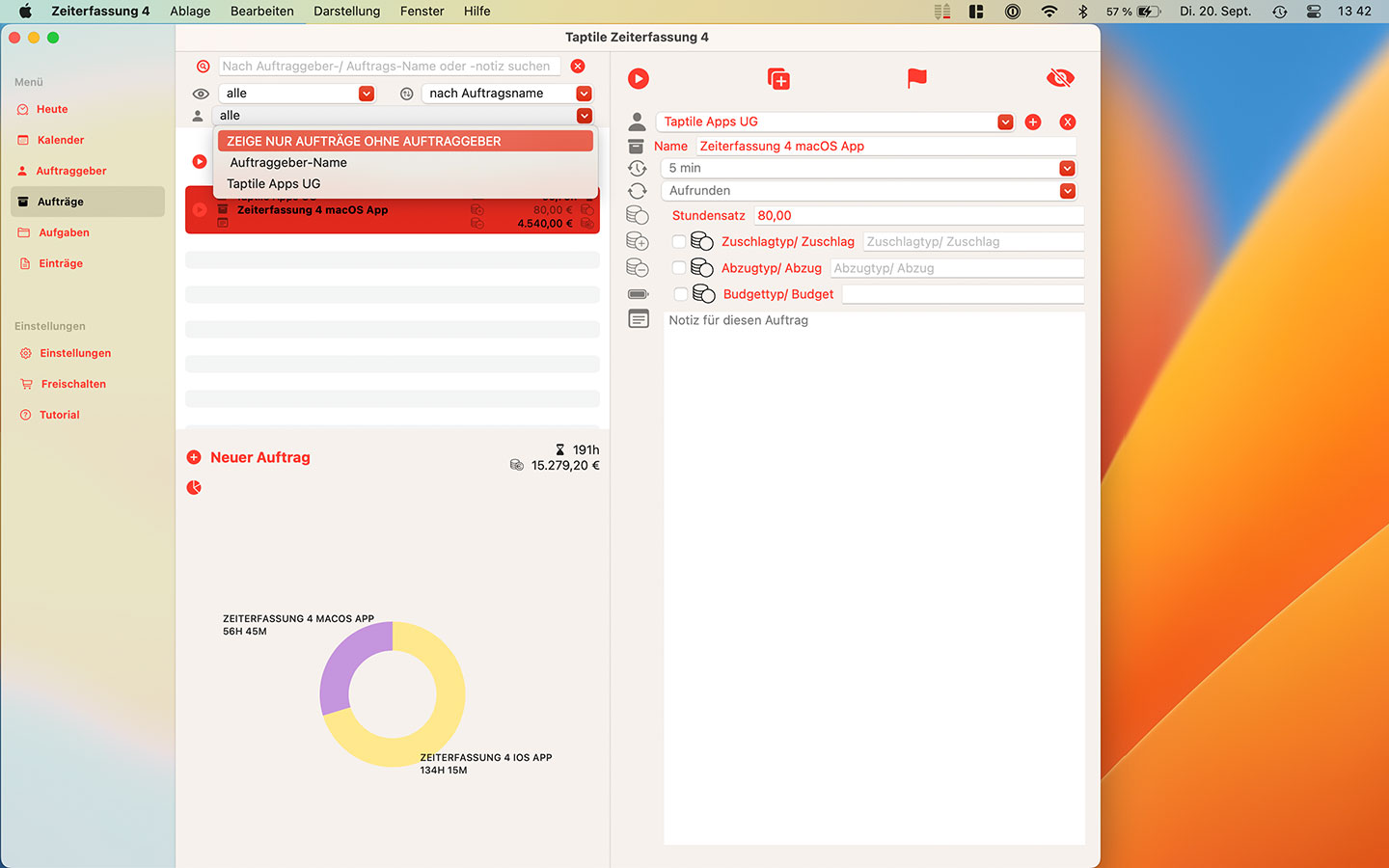Open the visibility filter dropdown set to alle
The height and width of the screenshot is (868, 1389).
[x=297, y=94]
